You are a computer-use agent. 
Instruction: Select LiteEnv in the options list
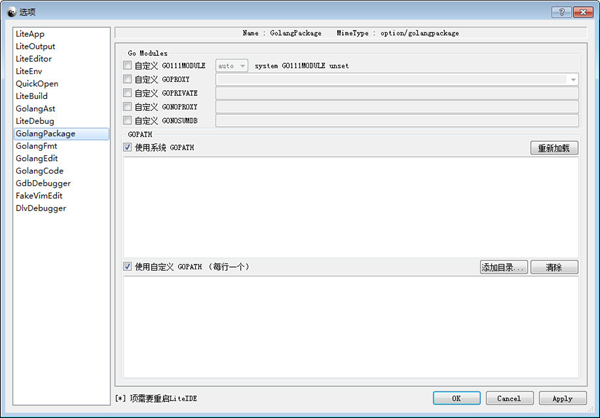point(61,71)
